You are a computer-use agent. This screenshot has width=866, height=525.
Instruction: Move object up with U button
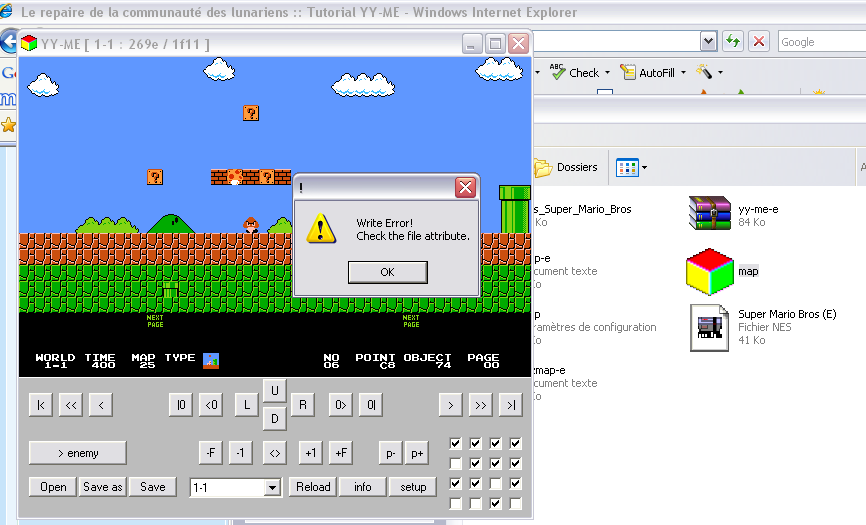coord(274,391)
